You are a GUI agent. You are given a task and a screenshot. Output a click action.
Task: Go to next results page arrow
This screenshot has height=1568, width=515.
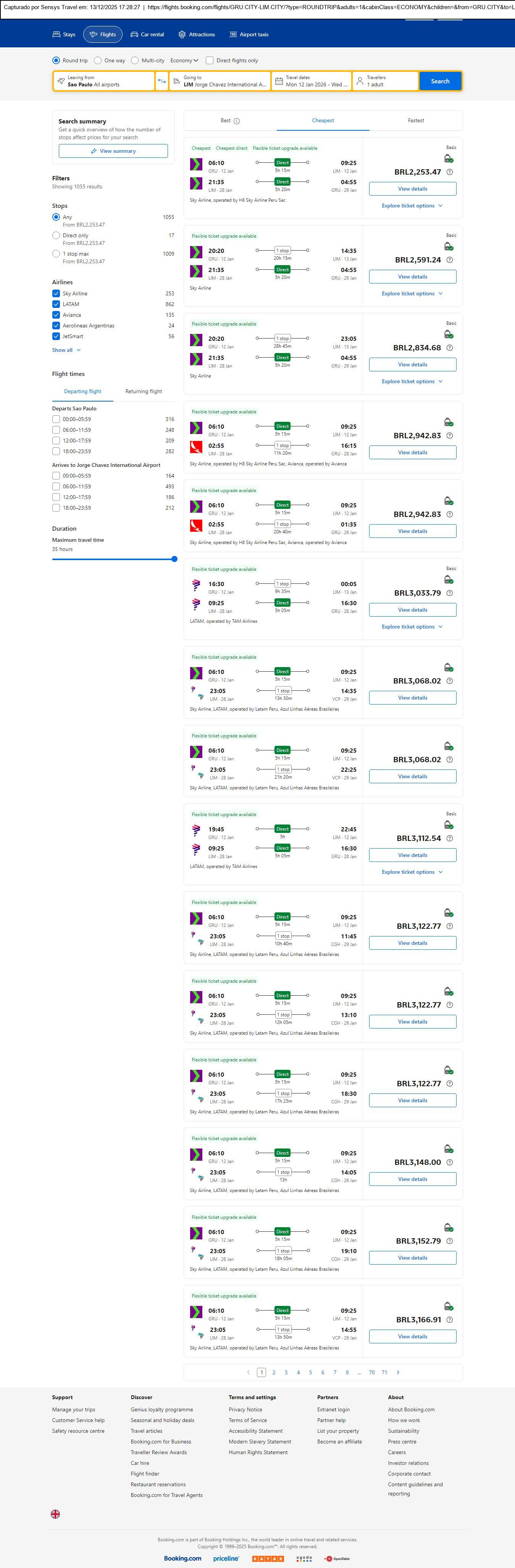pos(398,1372)
